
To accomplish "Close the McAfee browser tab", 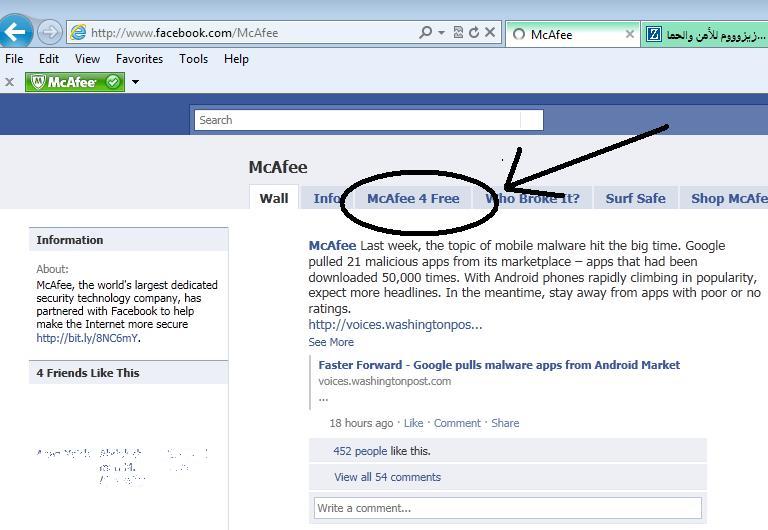I will click(629, 34).
